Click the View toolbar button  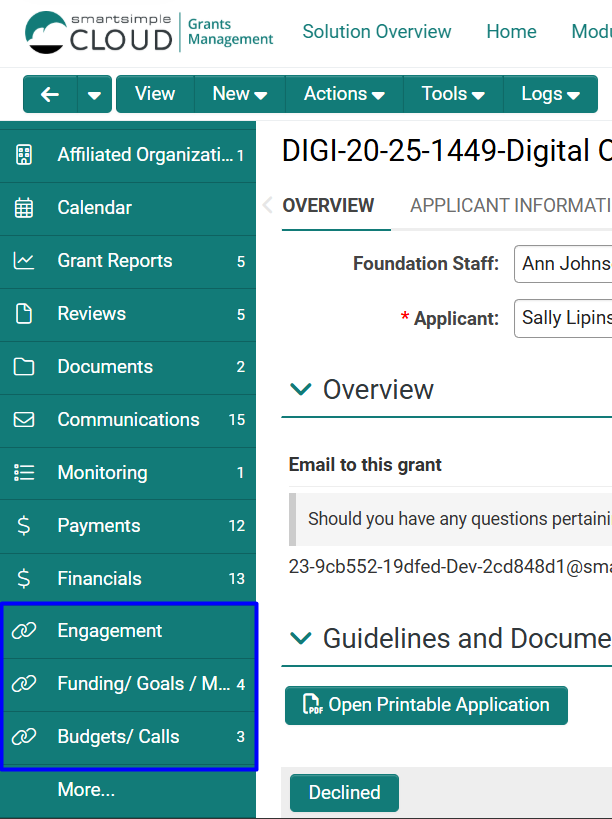155,94
